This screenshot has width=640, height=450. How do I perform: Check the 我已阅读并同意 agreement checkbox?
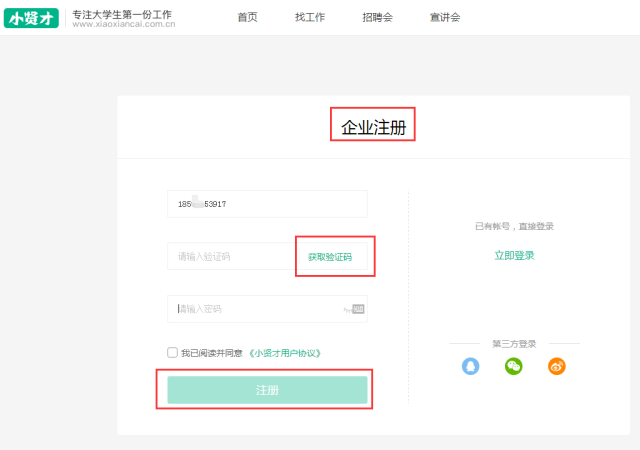[172, 352]
